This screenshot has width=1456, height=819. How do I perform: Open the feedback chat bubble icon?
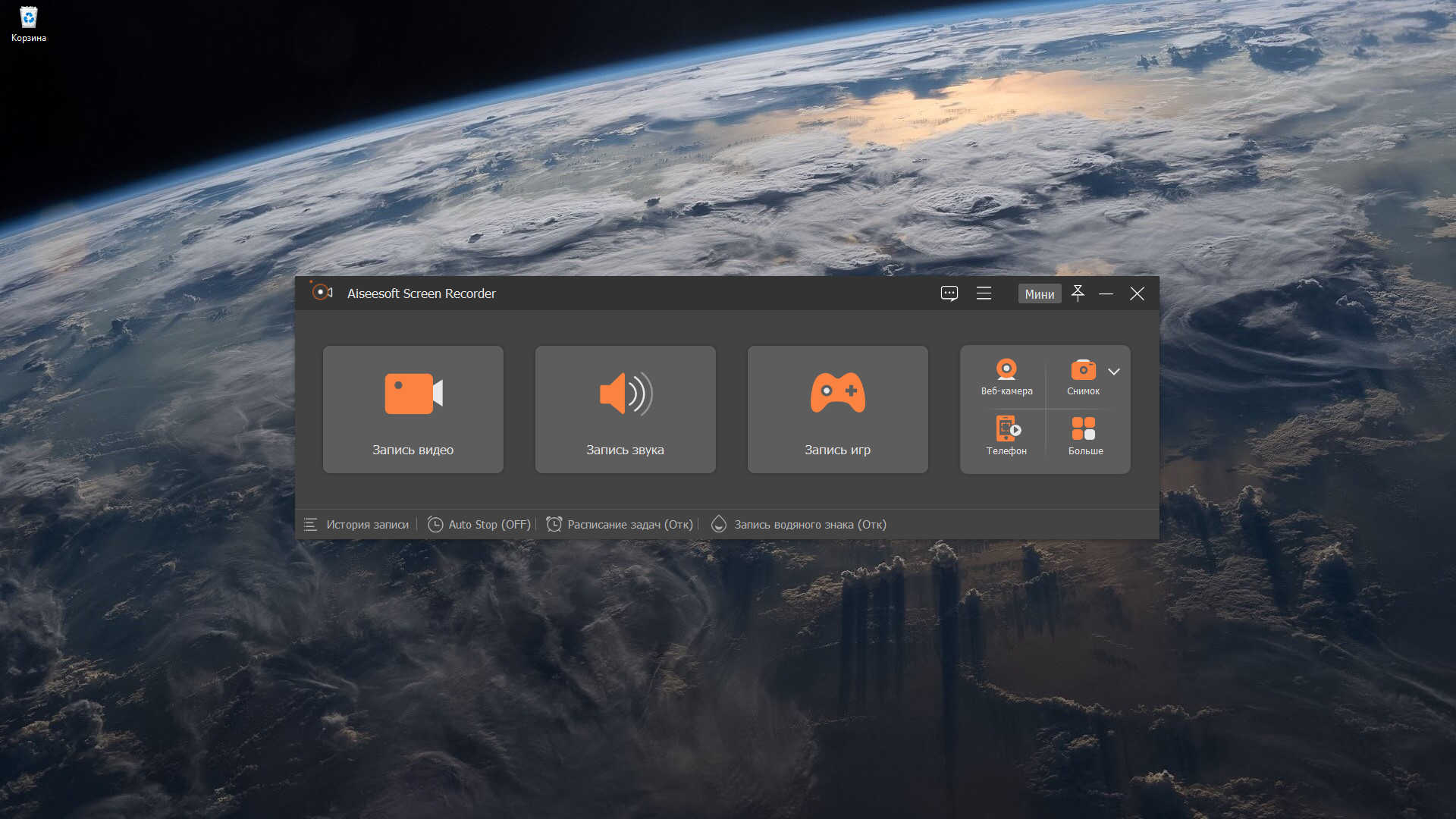pyautogui.click(x=949, y=293)
